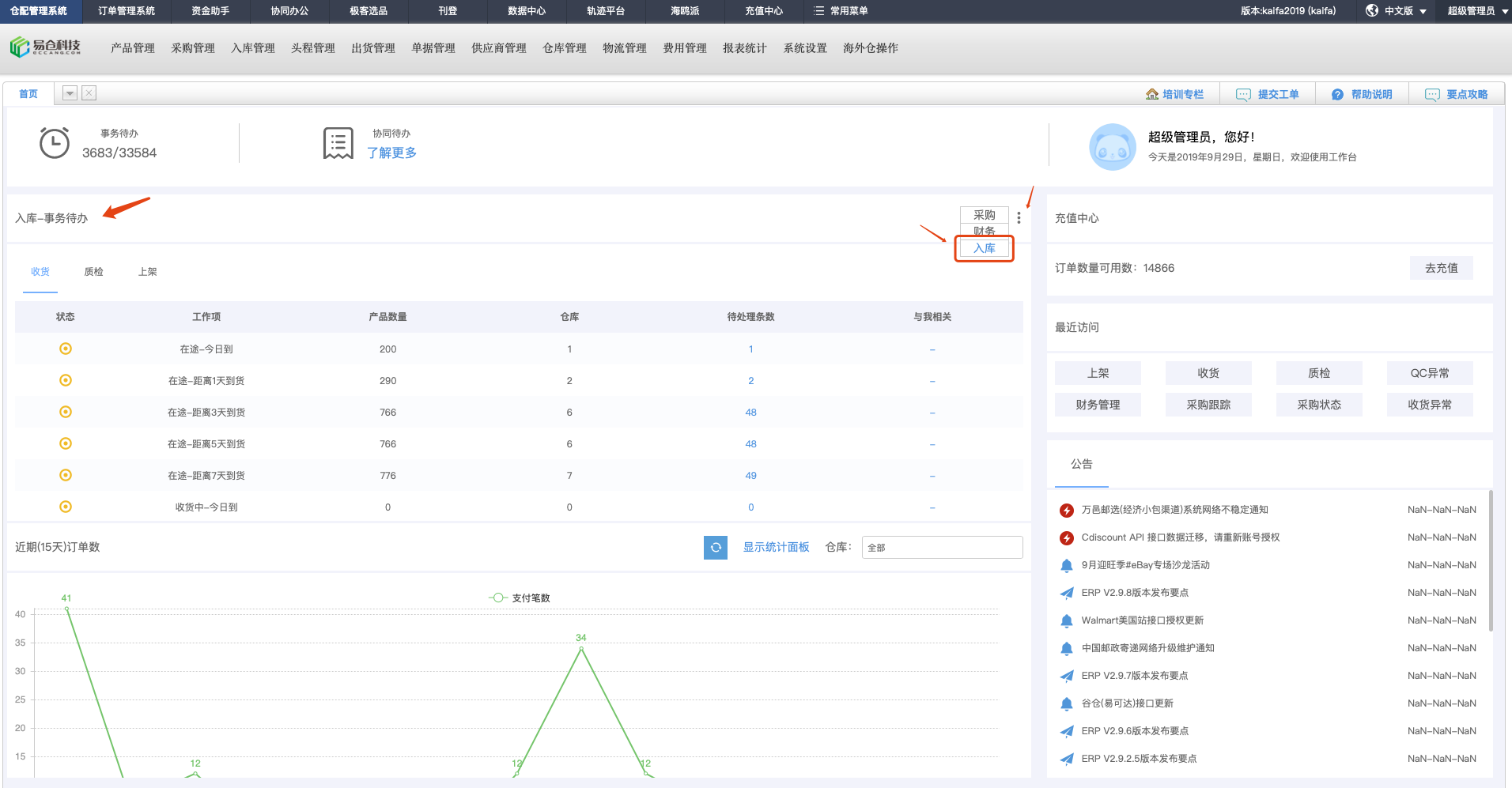Viewport: 1512px width, 788px height.
Task: Select the status indicator on 在途-距离7天到货 row
Action: [66, 475]
